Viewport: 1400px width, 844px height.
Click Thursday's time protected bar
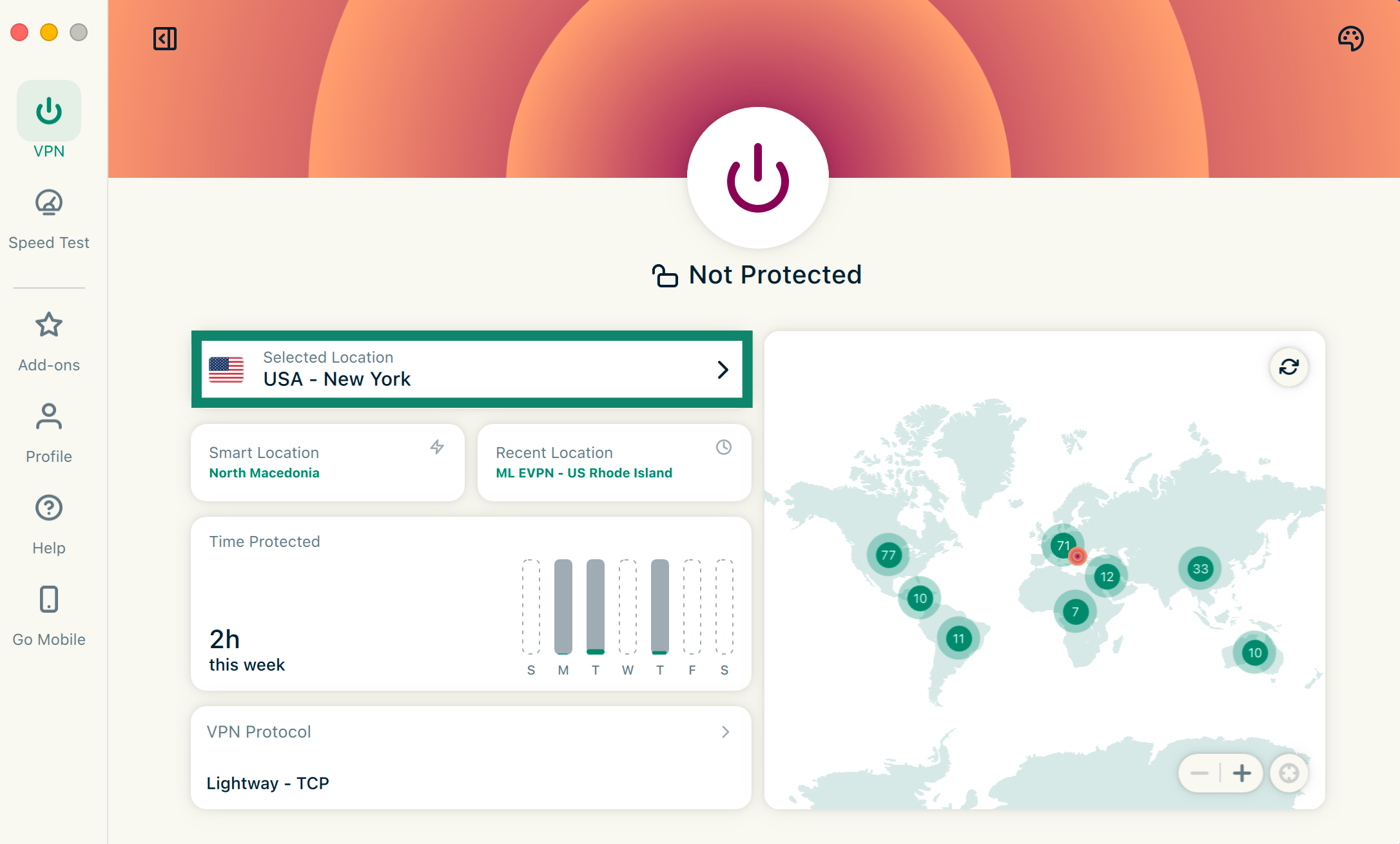pos(660,607)
